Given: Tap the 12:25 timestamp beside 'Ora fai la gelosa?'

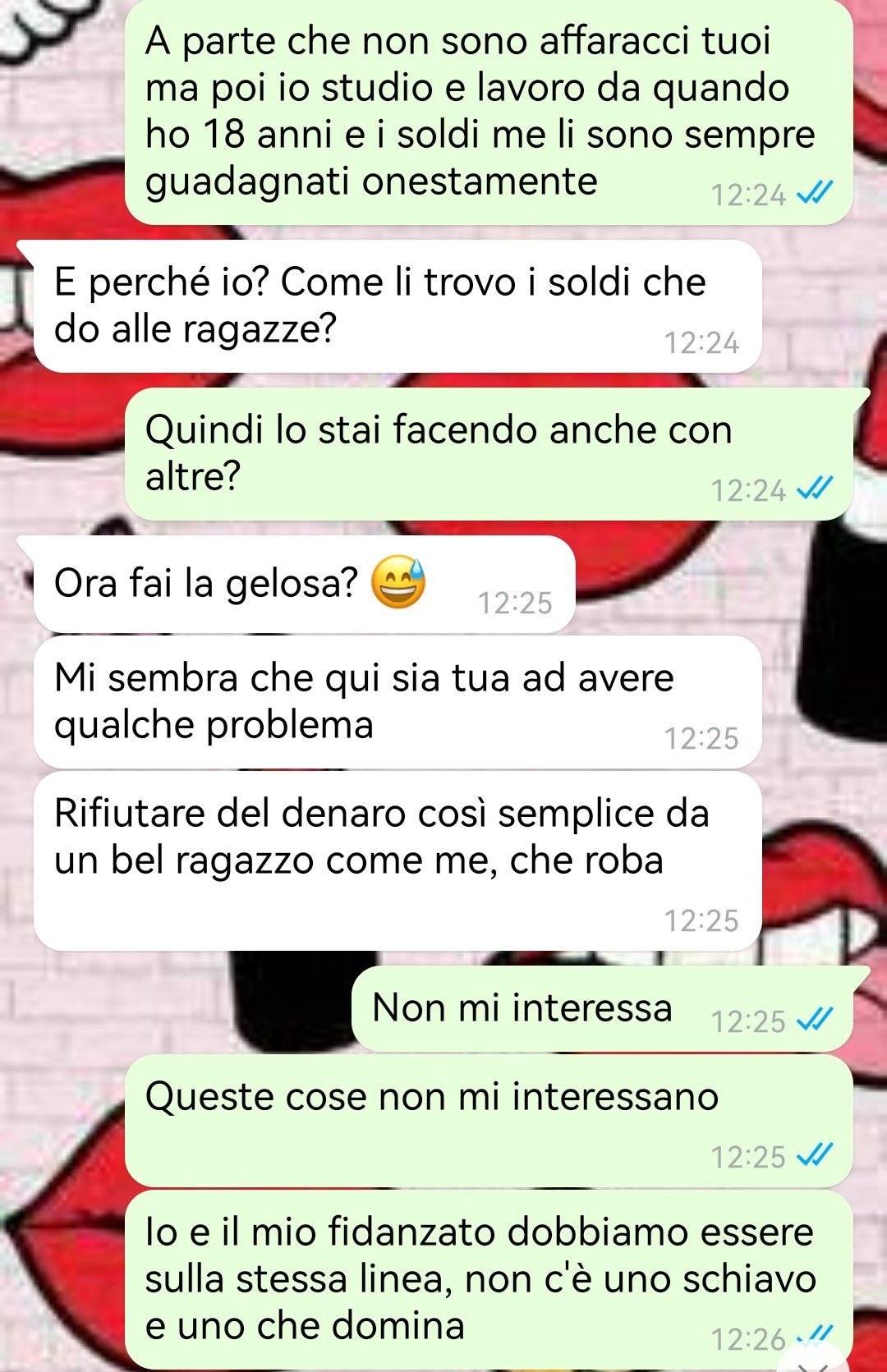Looking at the screenshot, I should point(515,603).
